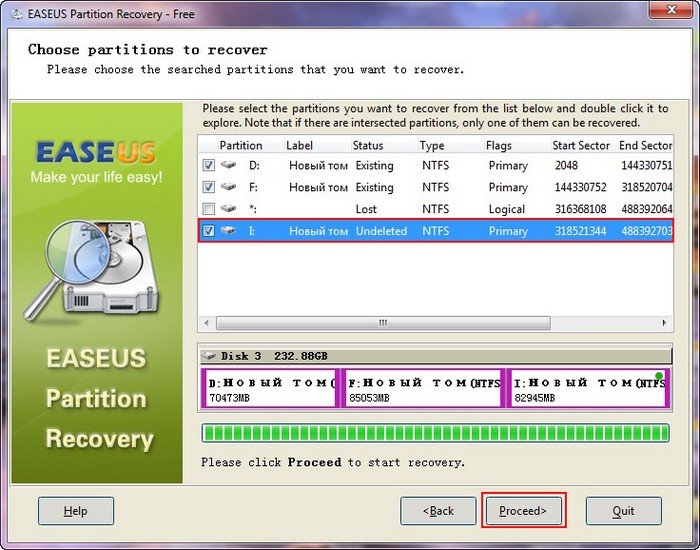700x550 pixels.
Task: Click start sector value '318521344'
Action: [x=580, y=231]
